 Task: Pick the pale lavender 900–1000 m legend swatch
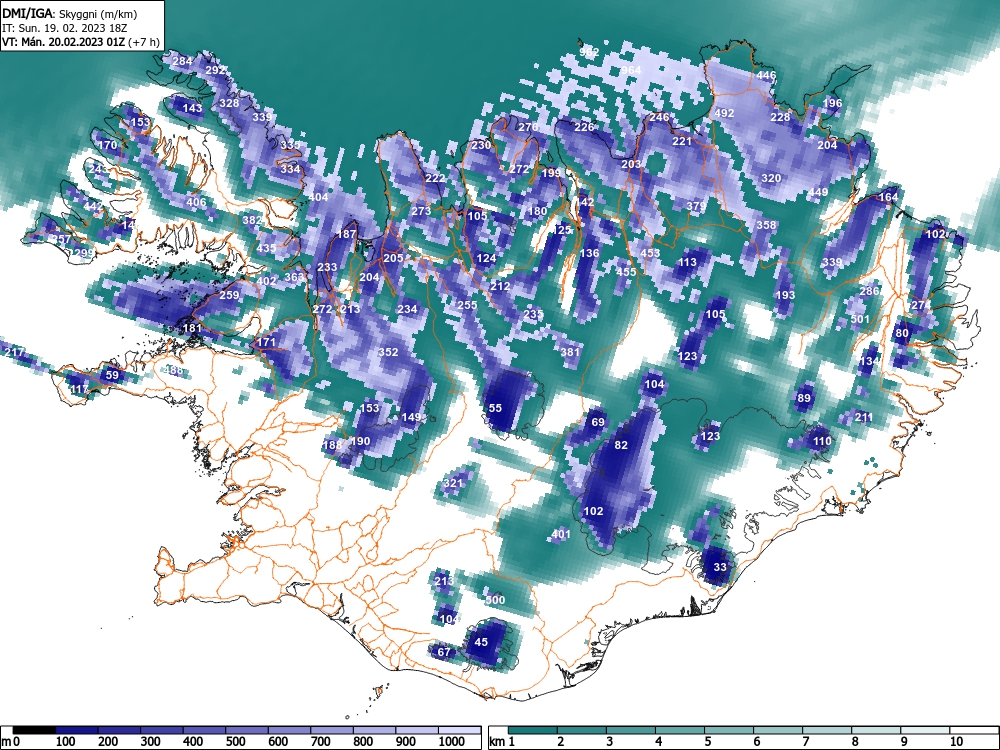[x=417, y=730]
